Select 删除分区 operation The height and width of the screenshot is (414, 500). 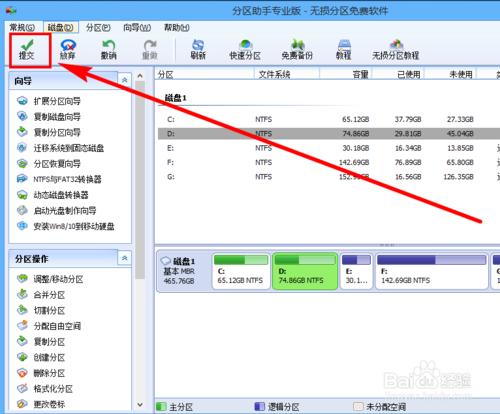click(41, 373)
